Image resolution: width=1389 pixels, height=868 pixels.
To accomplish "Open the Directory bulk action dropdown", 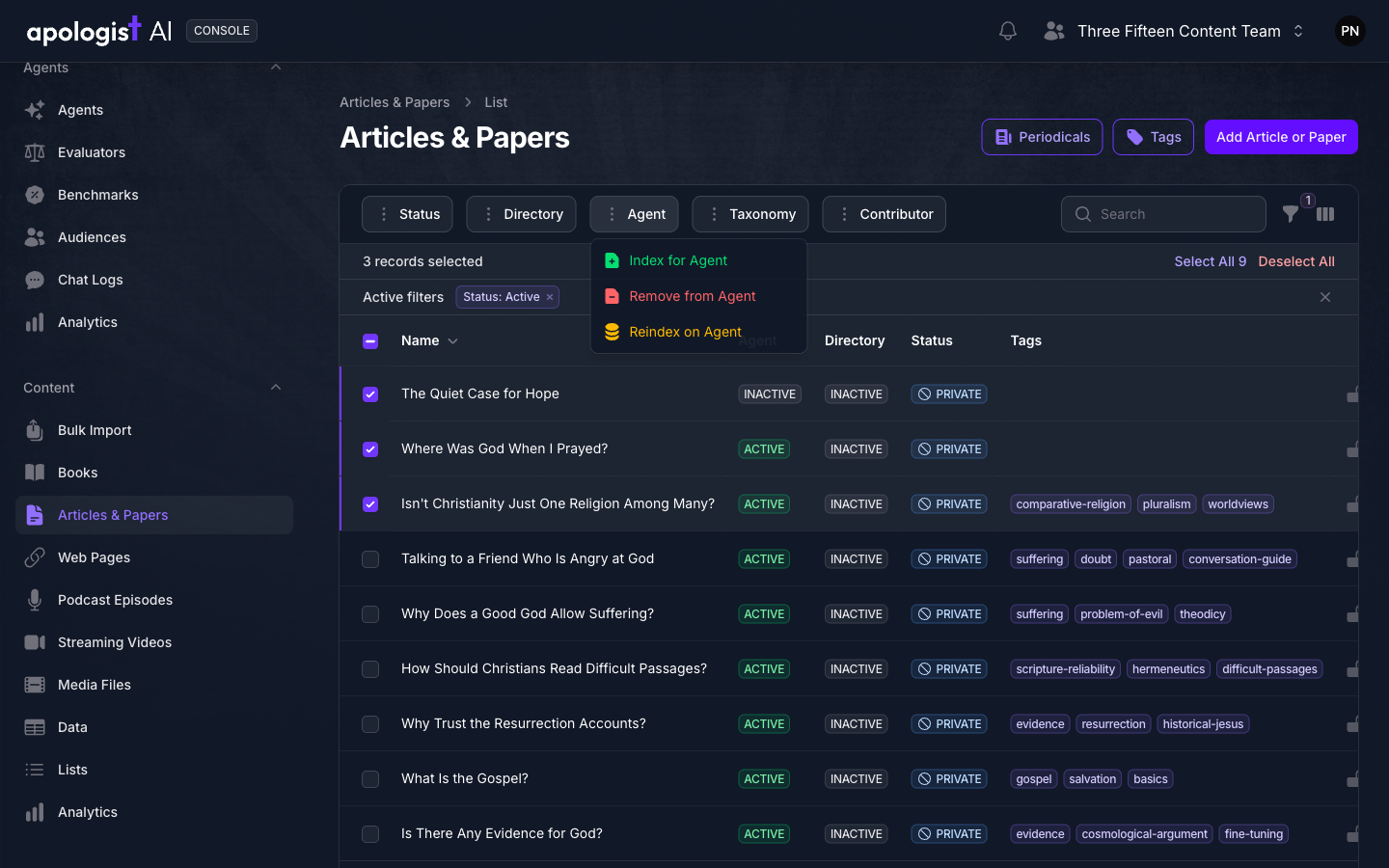I will point(521,214).
